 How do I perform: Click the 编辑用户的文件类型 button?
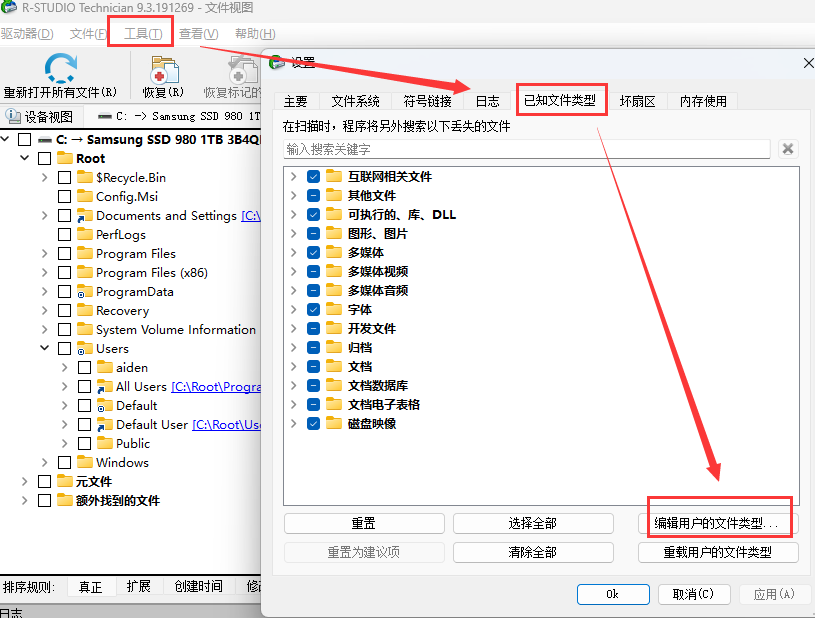tap(718, 523)
